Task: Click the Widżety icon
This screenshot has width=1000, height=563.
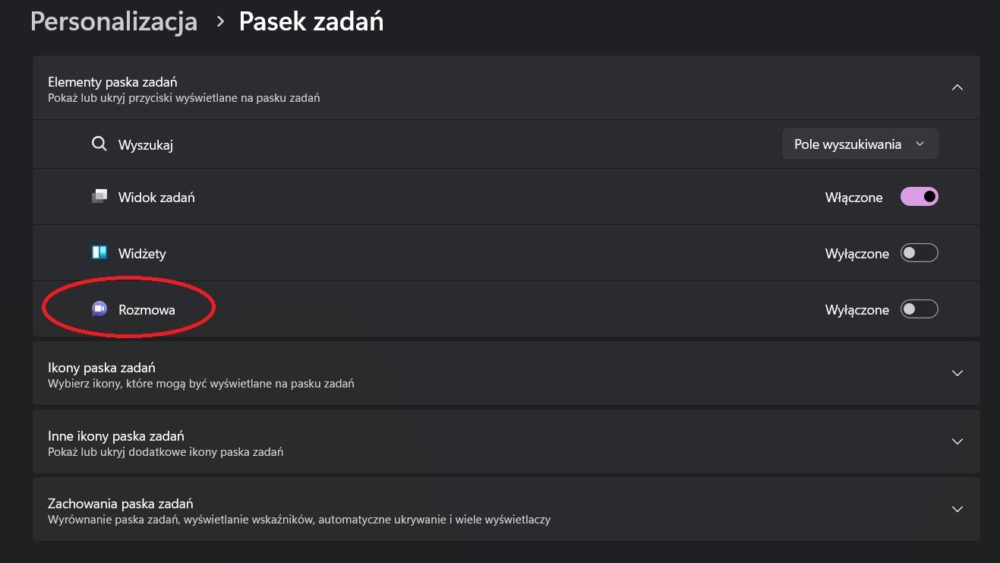Action: 99,252
